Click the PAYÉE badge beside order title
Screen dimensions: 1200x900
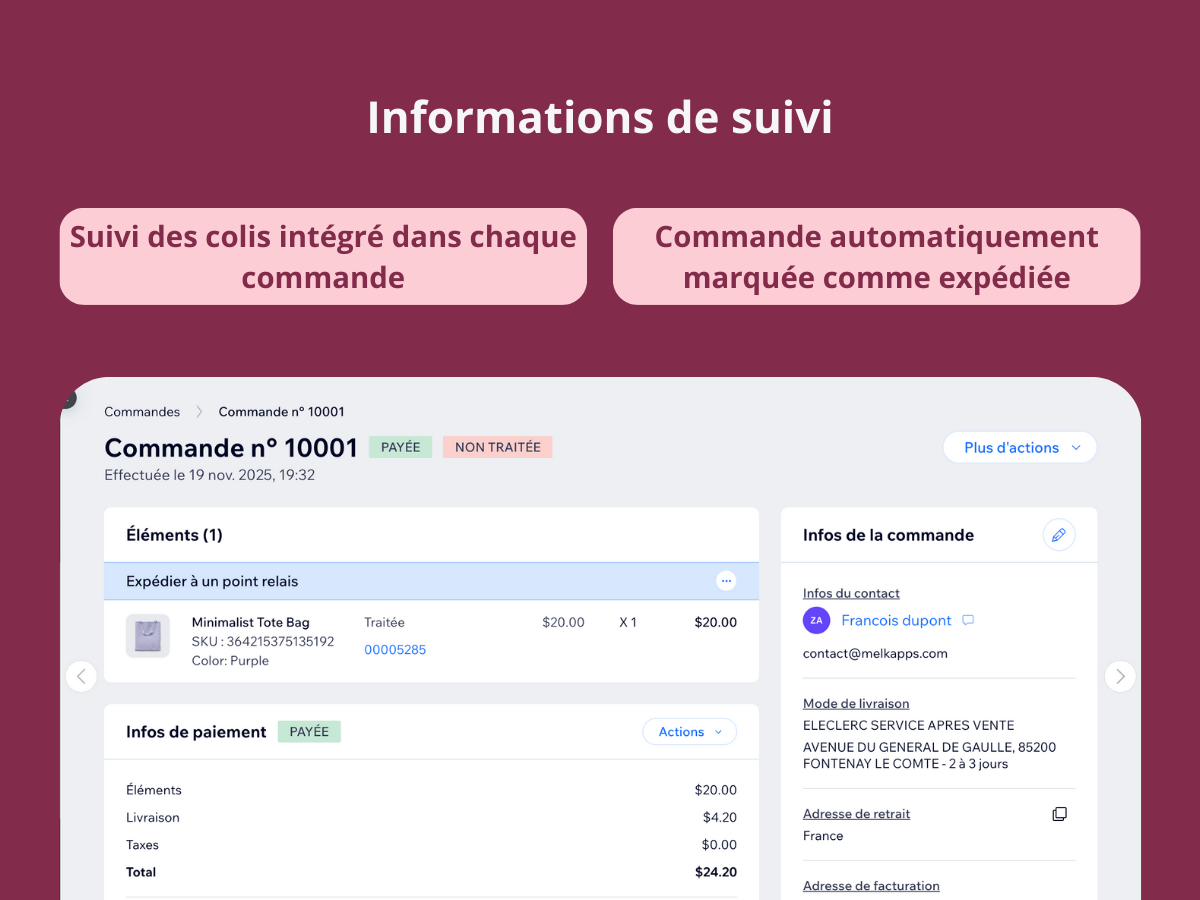(401, 447)
